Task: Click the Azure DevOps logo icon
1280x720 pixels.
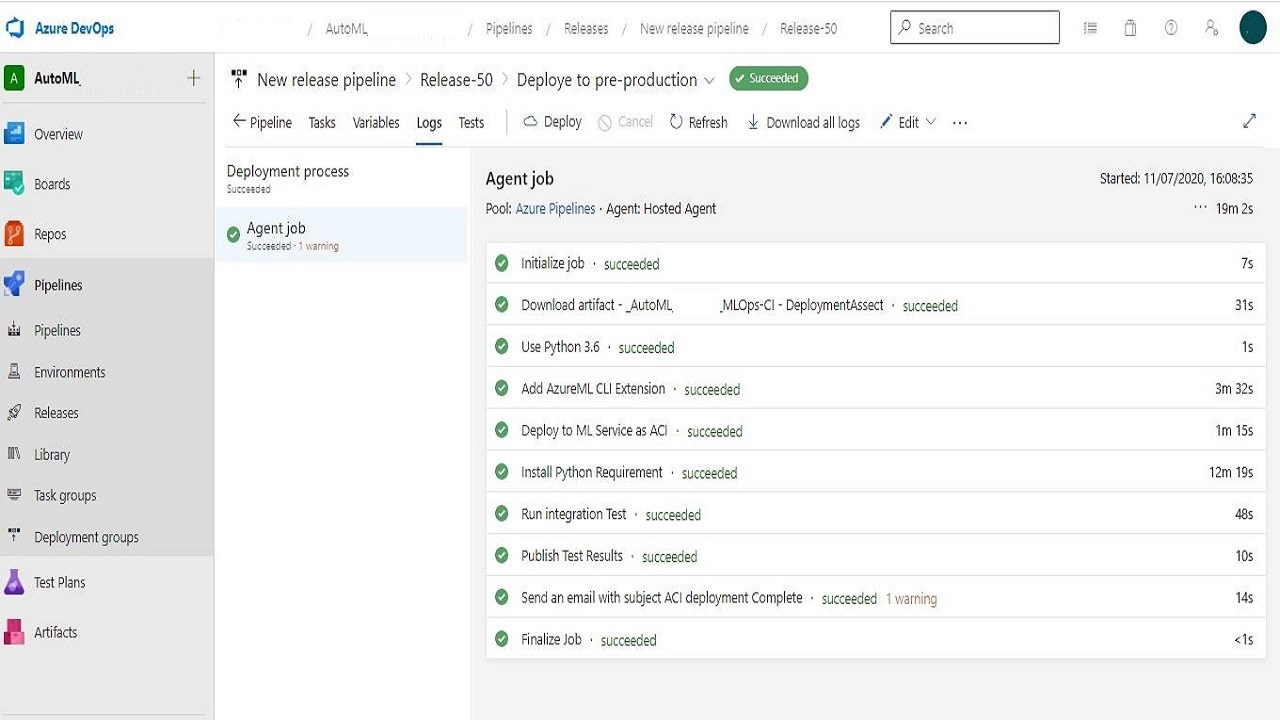Action: (15, 28)
